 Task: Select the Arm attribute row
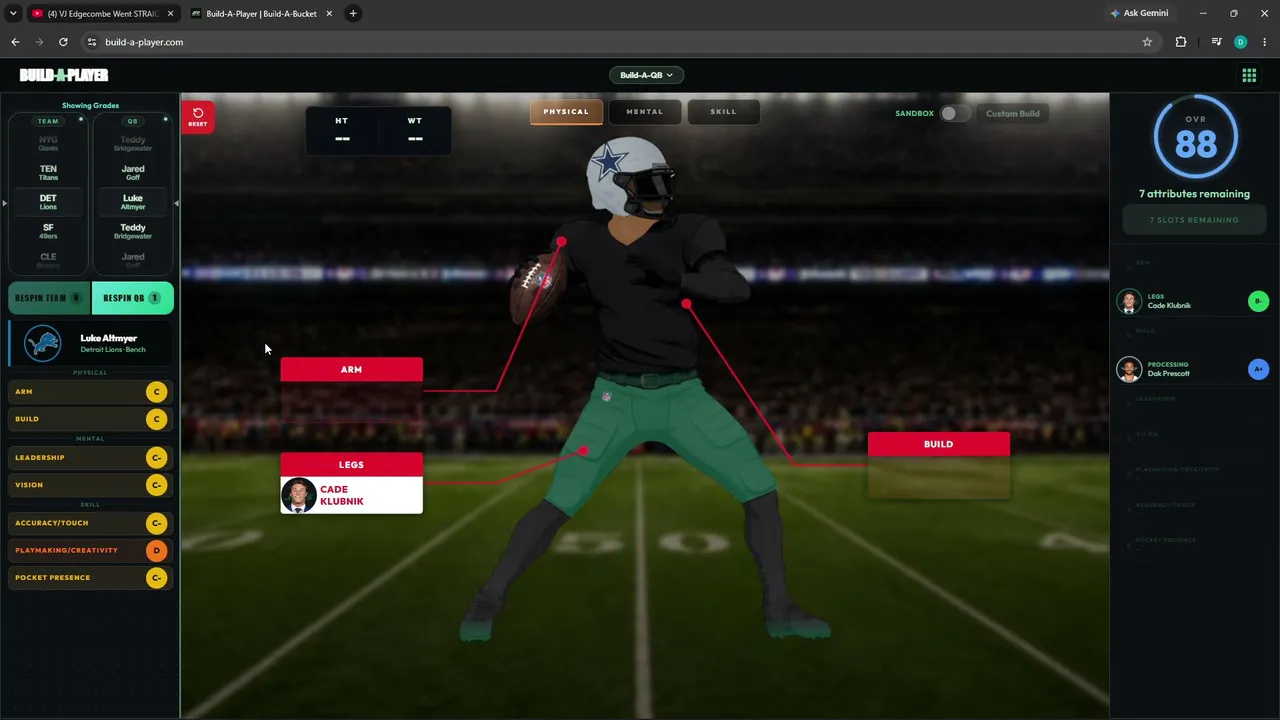[90, 392]
